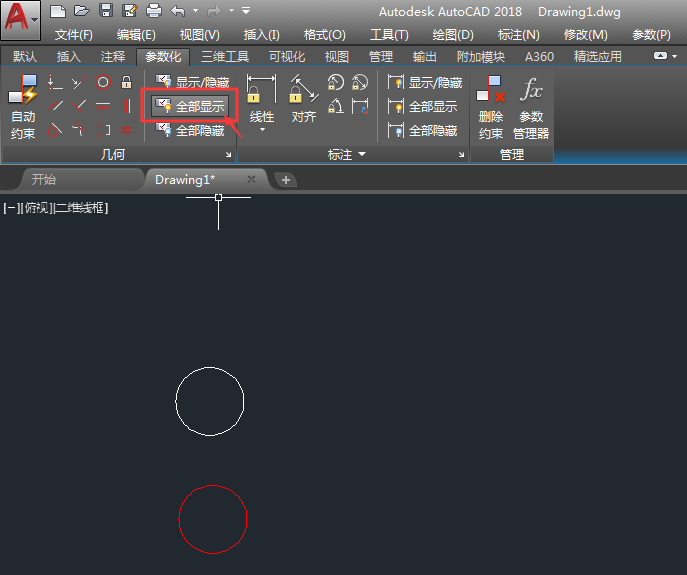Image resolution: width=687 pixels, height=575 pixels.
Task: Toggle the ribbon minimize state button
Action: (661, 56)
